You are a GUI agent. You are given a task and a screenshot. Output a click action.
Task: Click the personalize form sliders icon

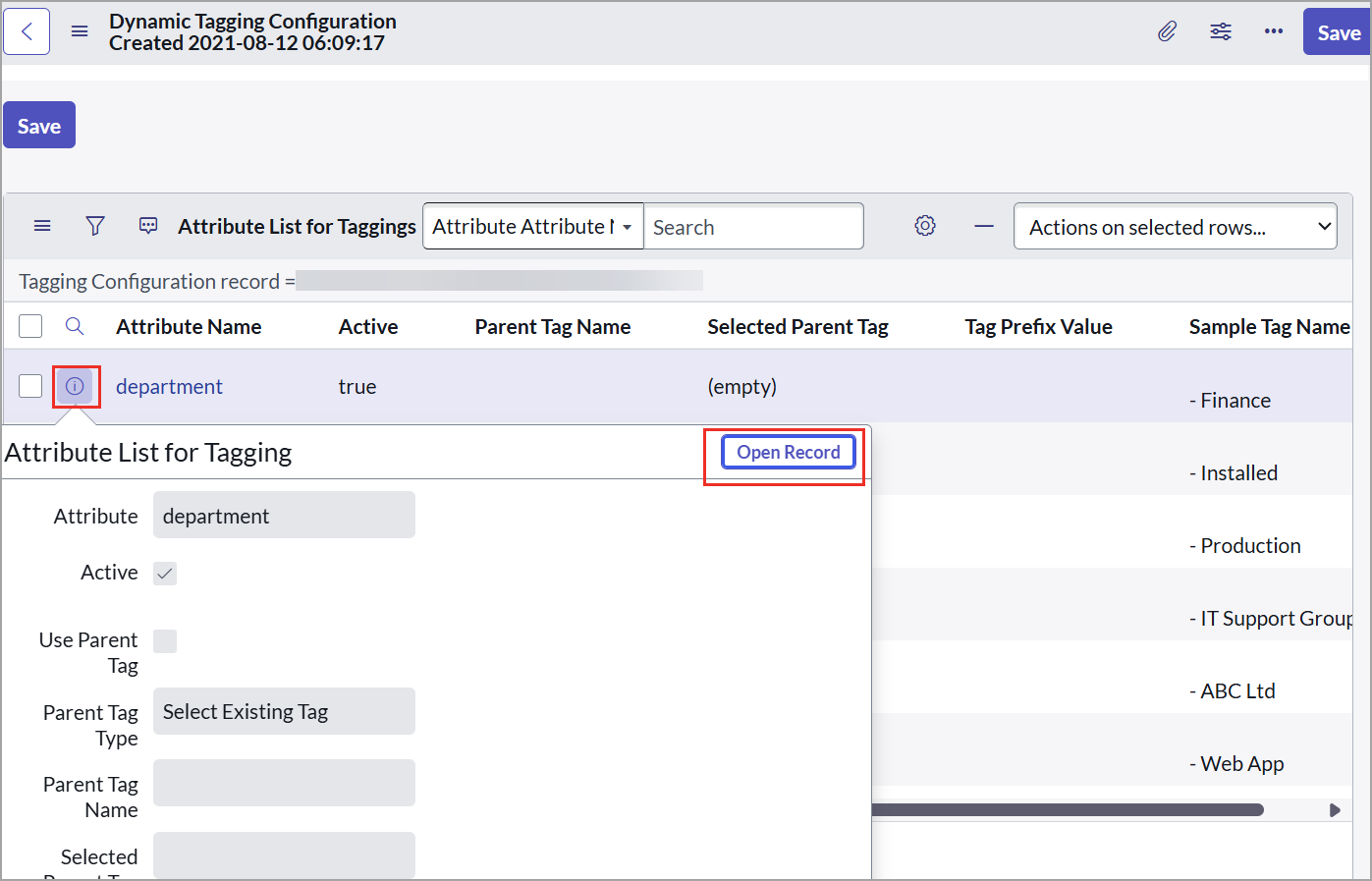[x=1220, y=30]
